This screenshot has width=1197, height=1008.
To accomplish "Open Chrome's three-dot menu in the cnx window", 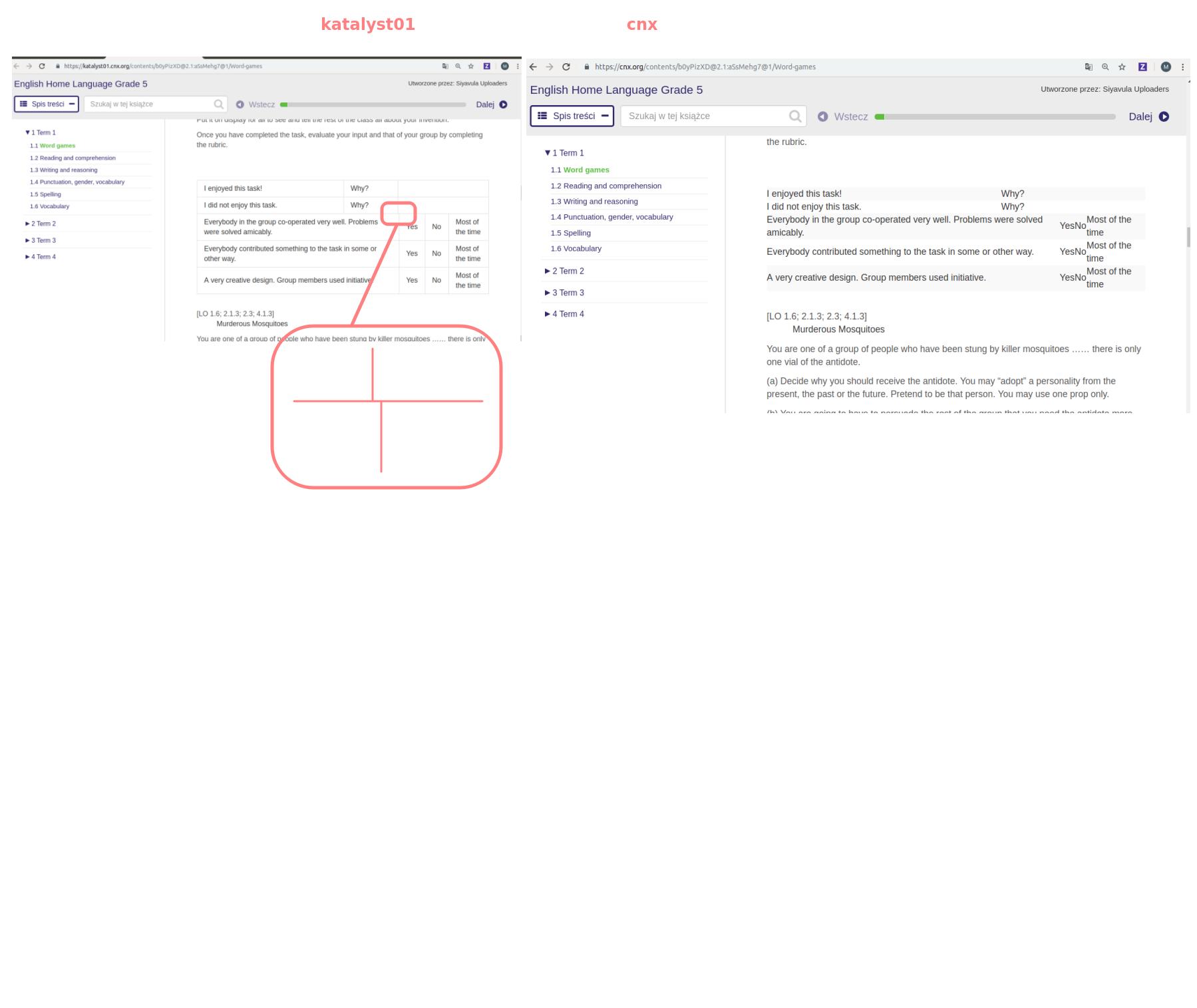I will pos(1184,67).
